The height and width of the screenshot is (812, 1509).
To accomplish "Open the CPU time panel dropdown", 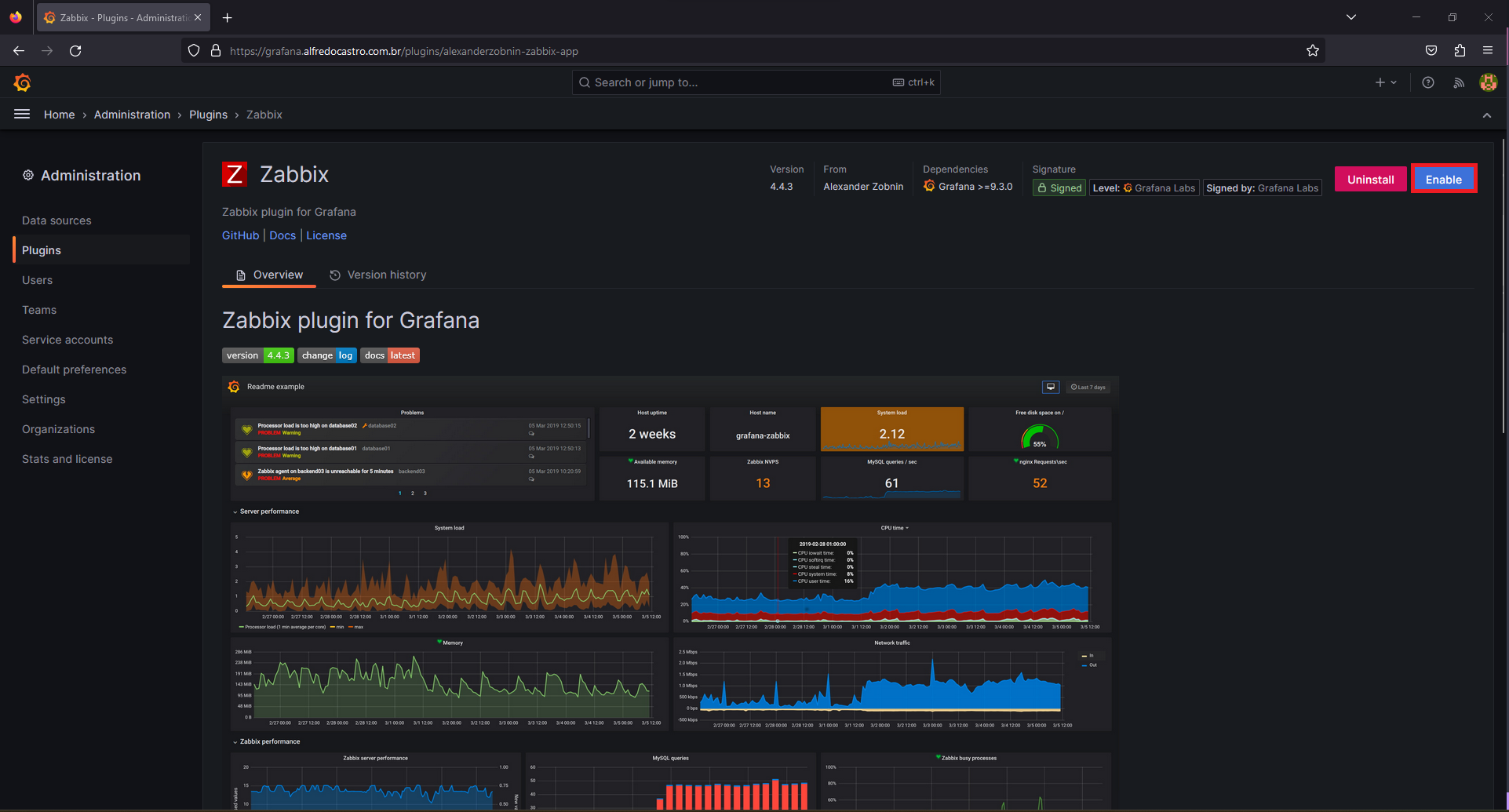I will point(895,528).
